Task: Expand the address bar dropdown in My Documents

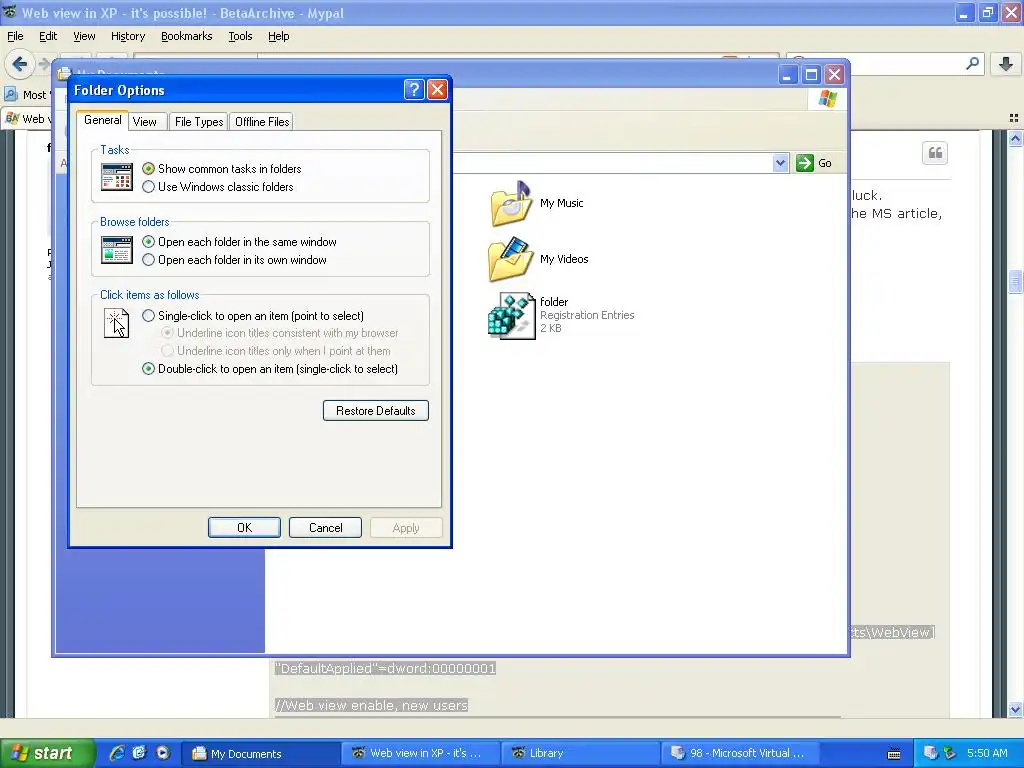Action: coord(780,163)
